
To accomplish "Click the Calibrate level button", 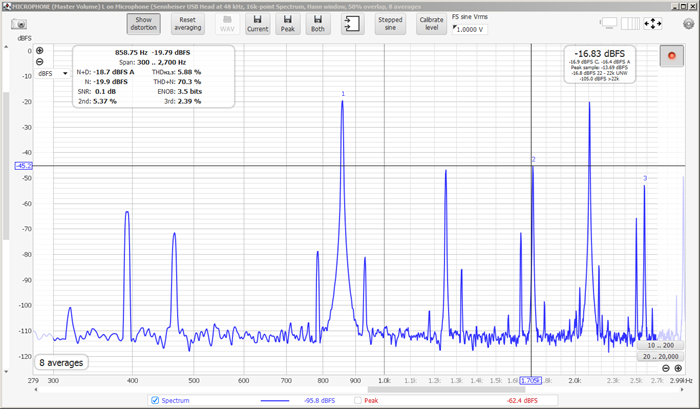I will (x=431, y=23).
